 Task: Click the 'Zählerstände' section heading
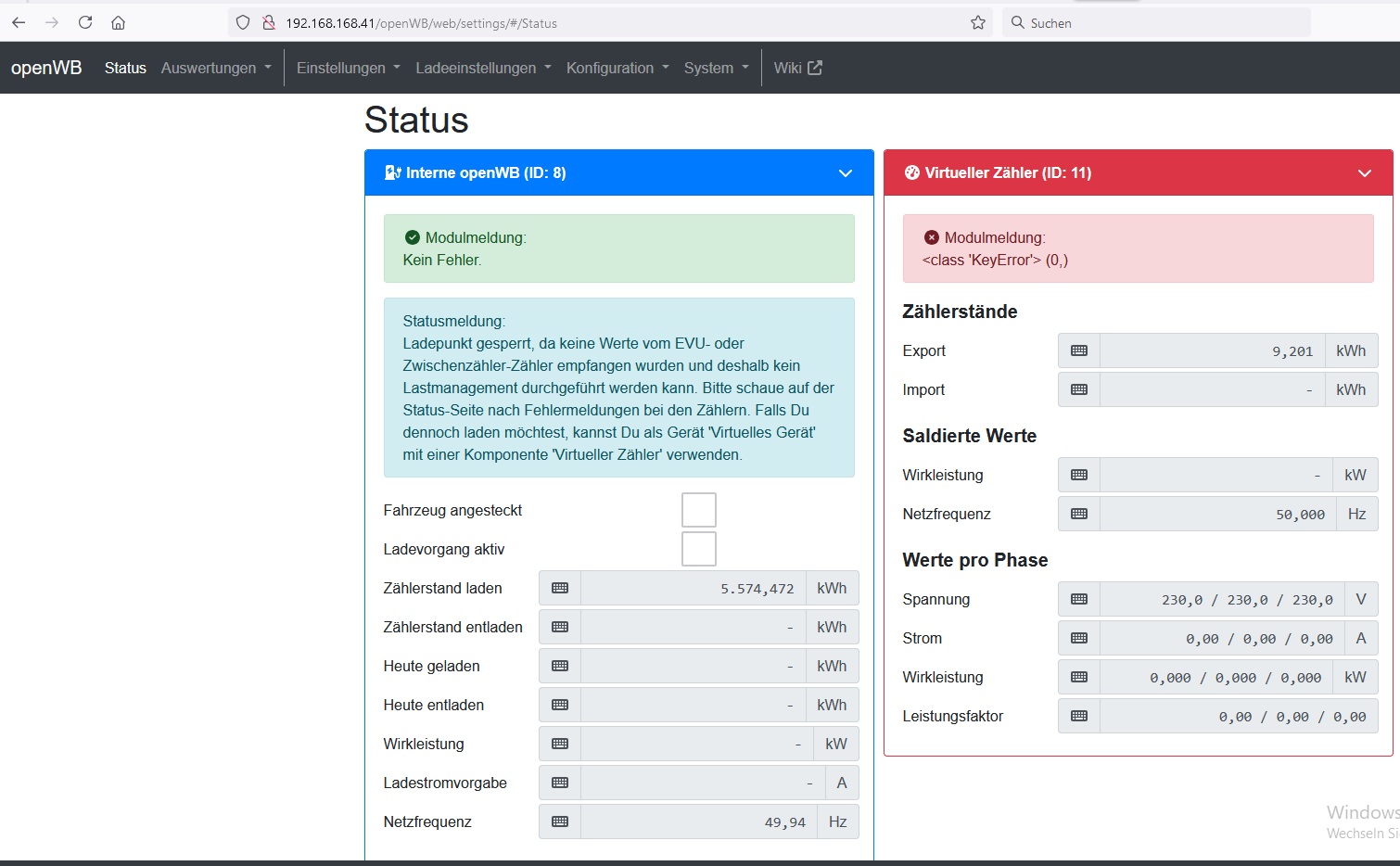tap(960, 312)
